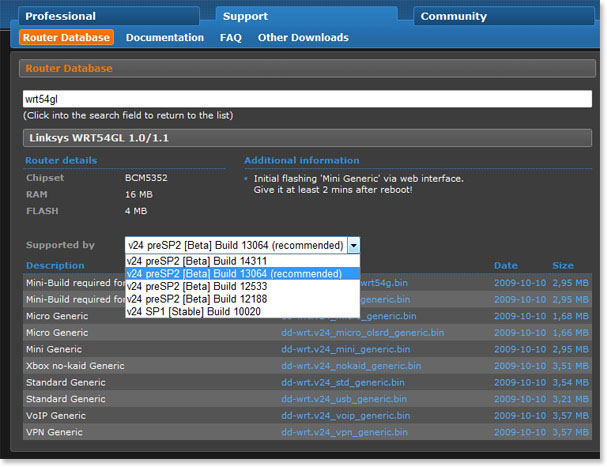The height and width of the screenshot is (467, 607).
Task: Open Other Downloads page
Action: pos(303,37)
